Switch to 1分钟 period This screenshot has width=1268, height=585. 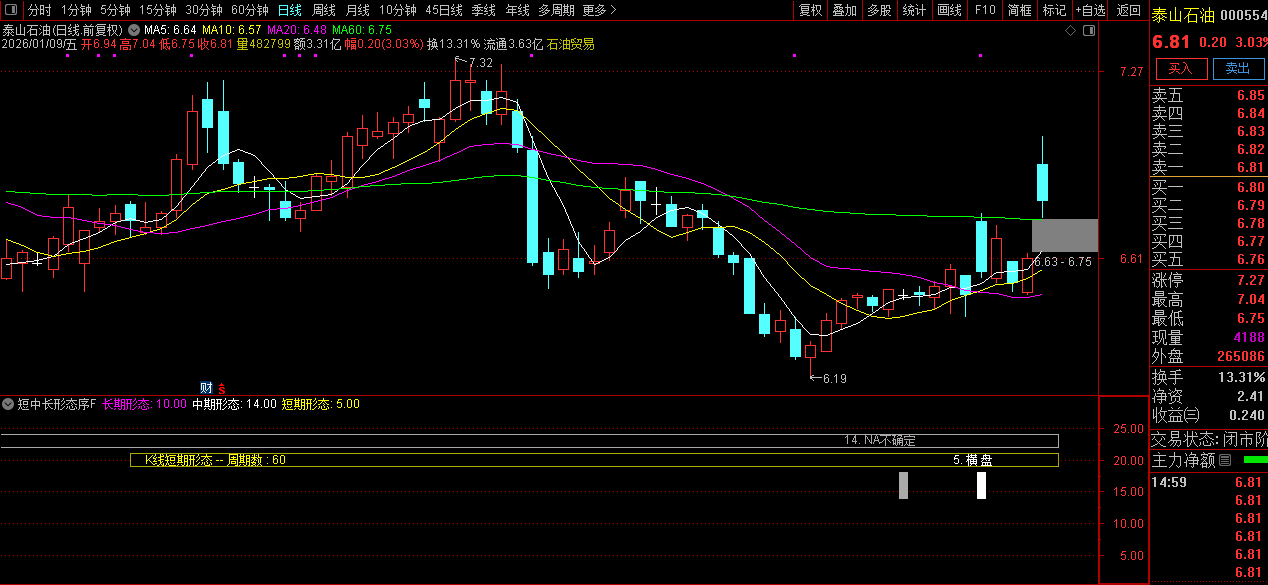click(76, 10)
